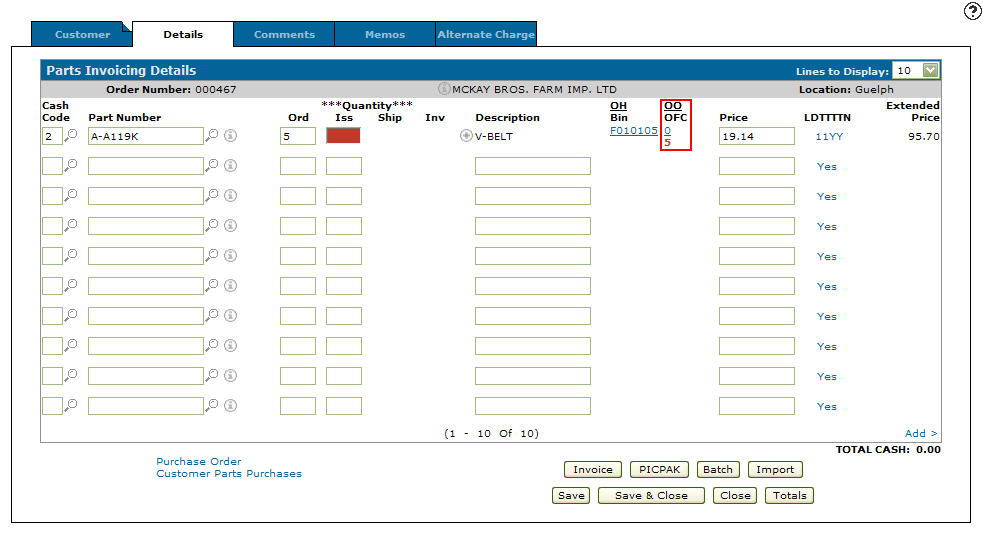This screenshot has height=533, width=983.
Task: Click empty Part Number field in second row
Action: tap(145, 166)
